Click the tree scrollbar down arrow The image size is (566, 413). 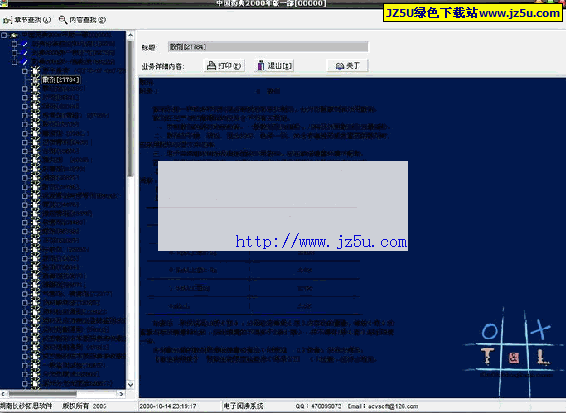tap(130, 385)
